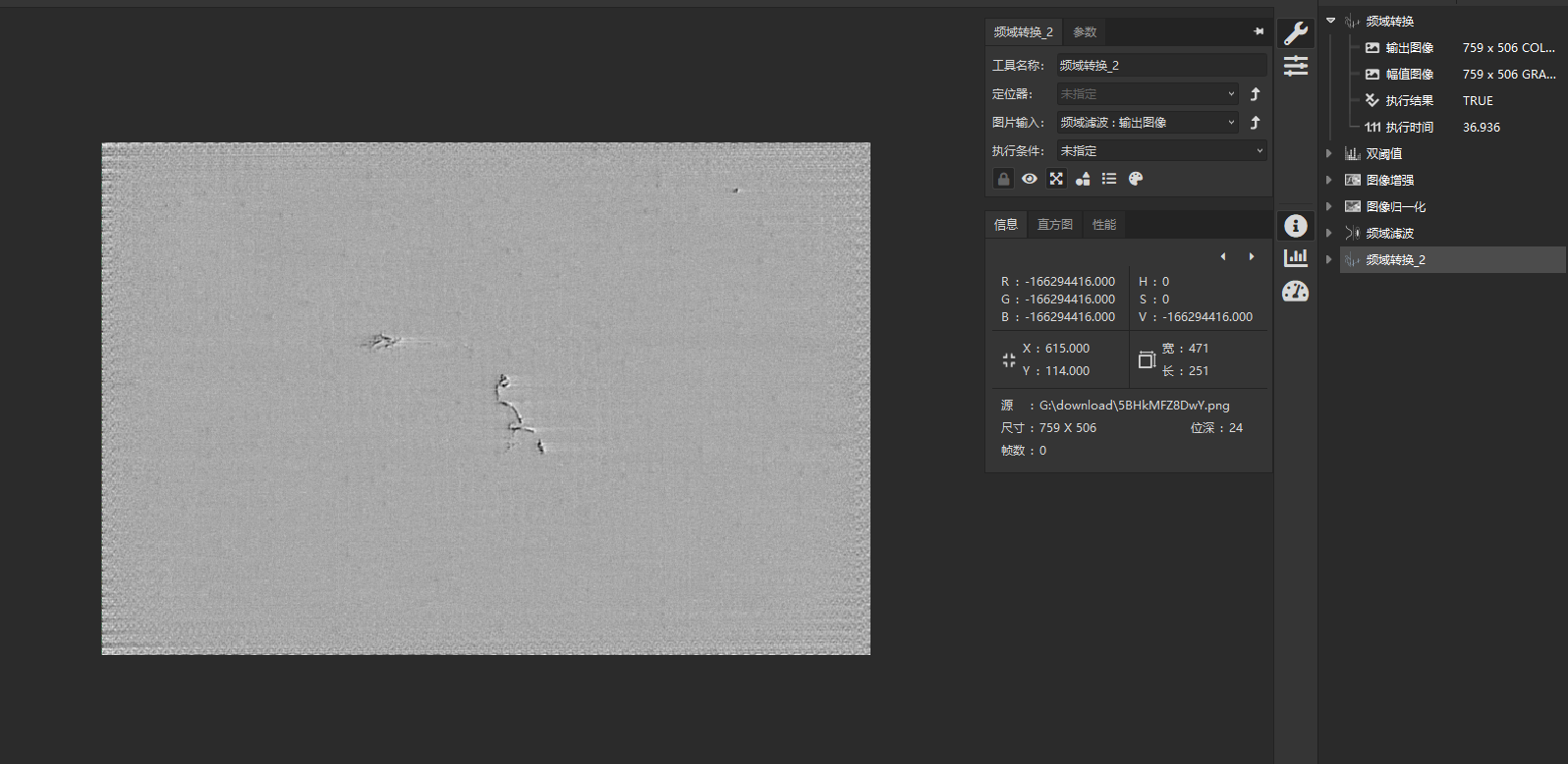
Task: Click the list view icon in tool toolbar
Action: (x=1109, y=179)
